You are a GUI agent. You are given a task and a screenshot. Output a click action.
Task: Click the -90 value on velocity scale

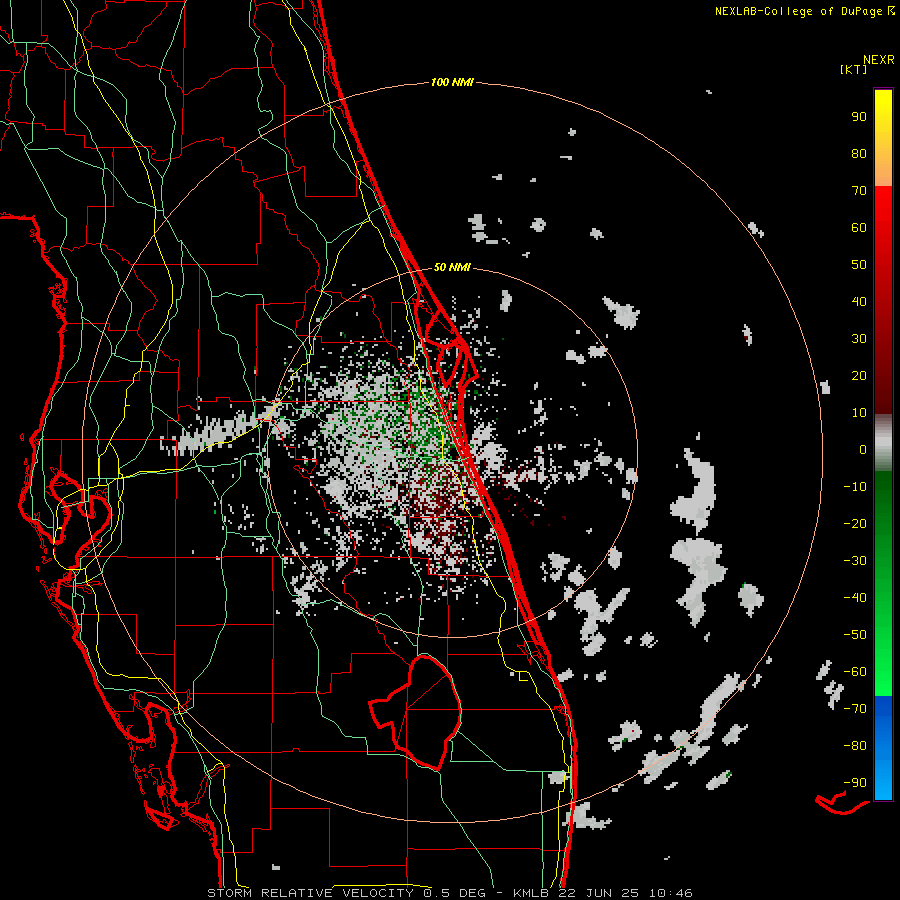point(855,783)
